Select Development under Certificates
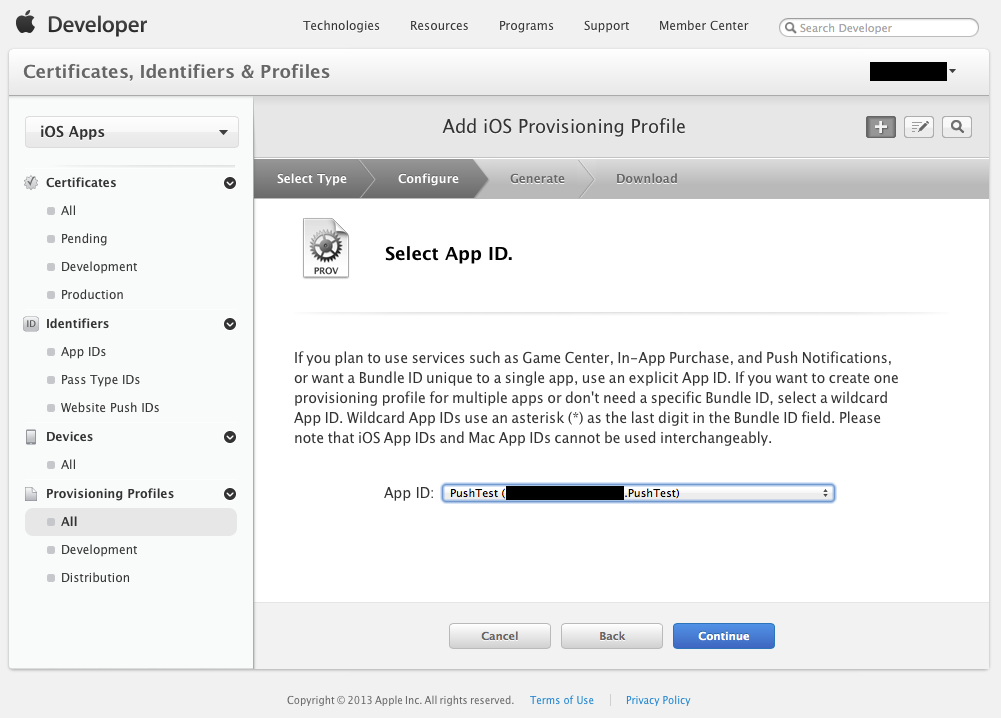The image size is (1001, 718). 99,267
